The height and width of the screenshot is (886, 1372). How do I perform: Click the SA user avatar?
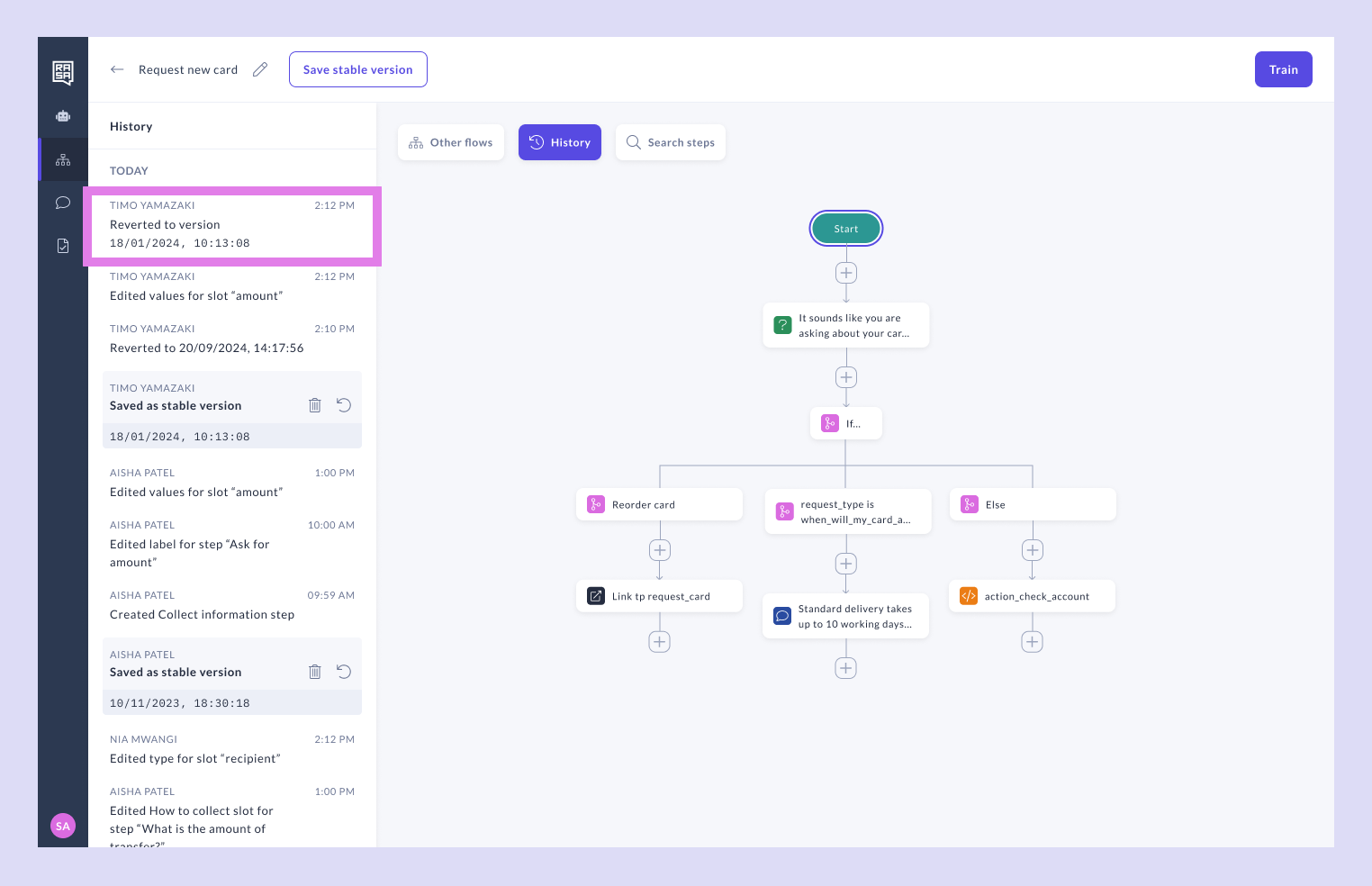click(63, 826)
